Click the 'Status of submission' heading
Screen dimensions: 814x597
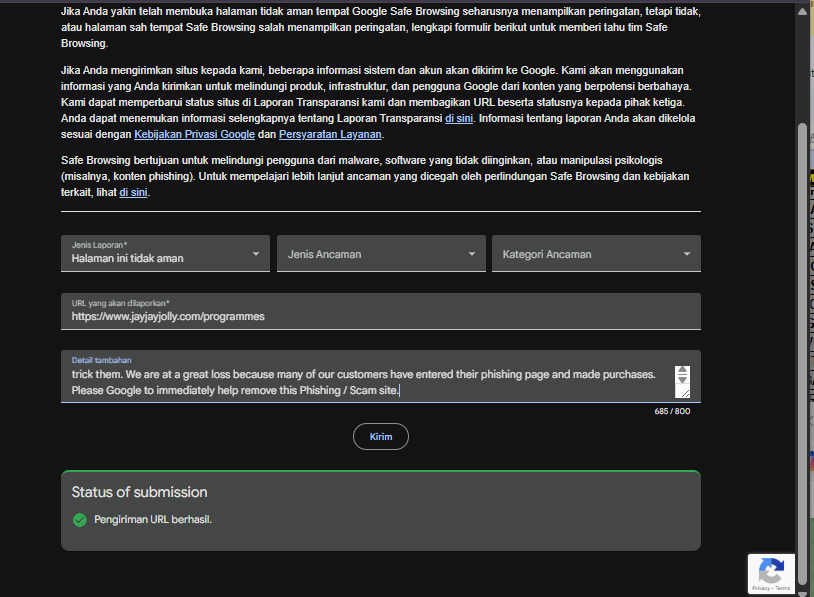(139, 492)
